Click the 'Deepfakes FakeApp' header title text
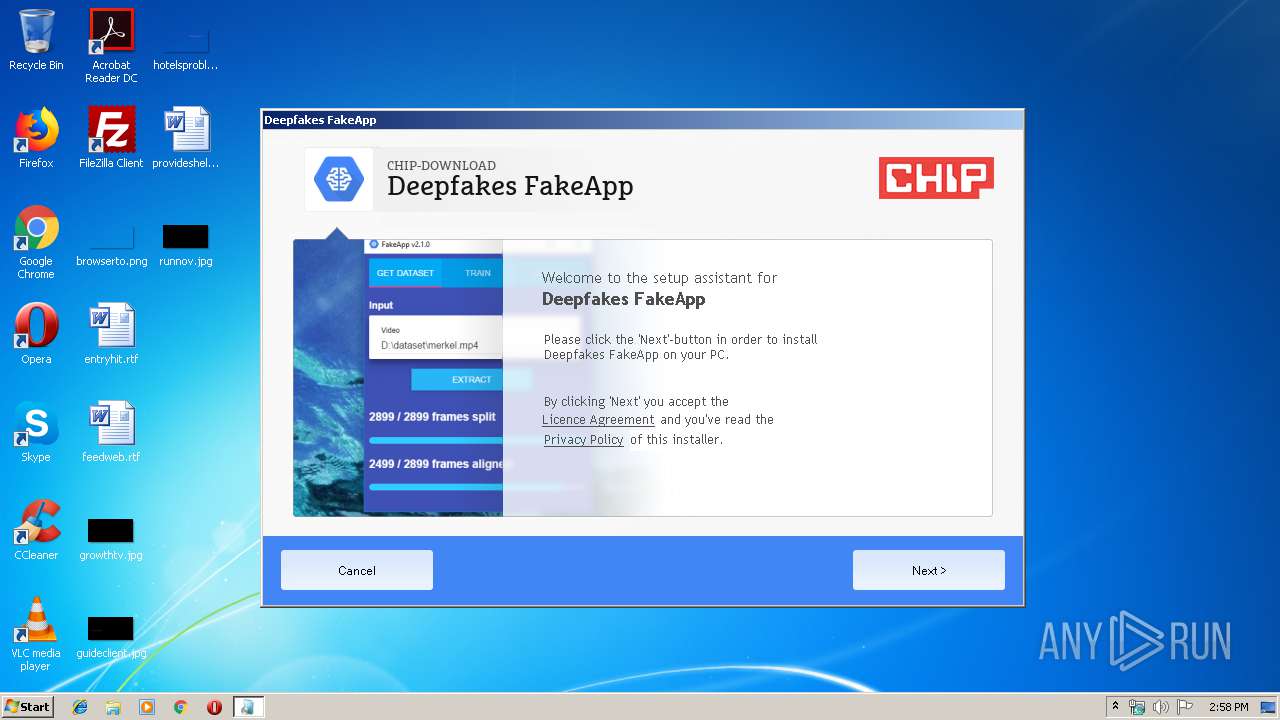Viewport: 1280px width, 720px height. (x=510, y=187)
